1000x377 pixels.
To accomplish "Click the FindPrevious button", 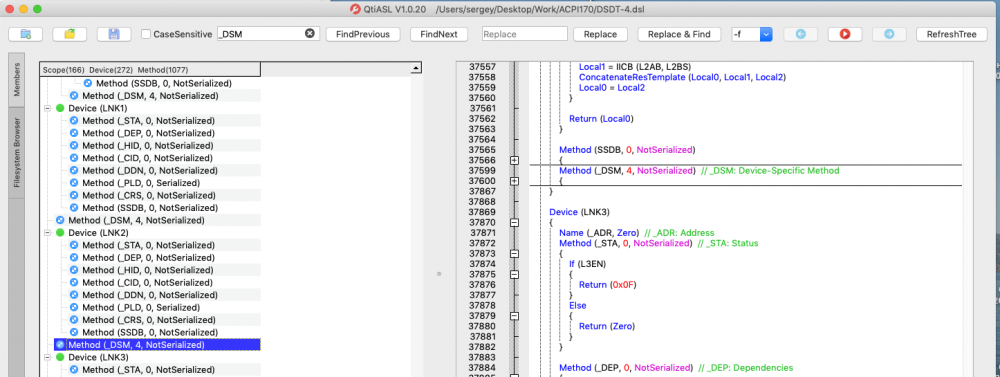I will click(363, 34).
